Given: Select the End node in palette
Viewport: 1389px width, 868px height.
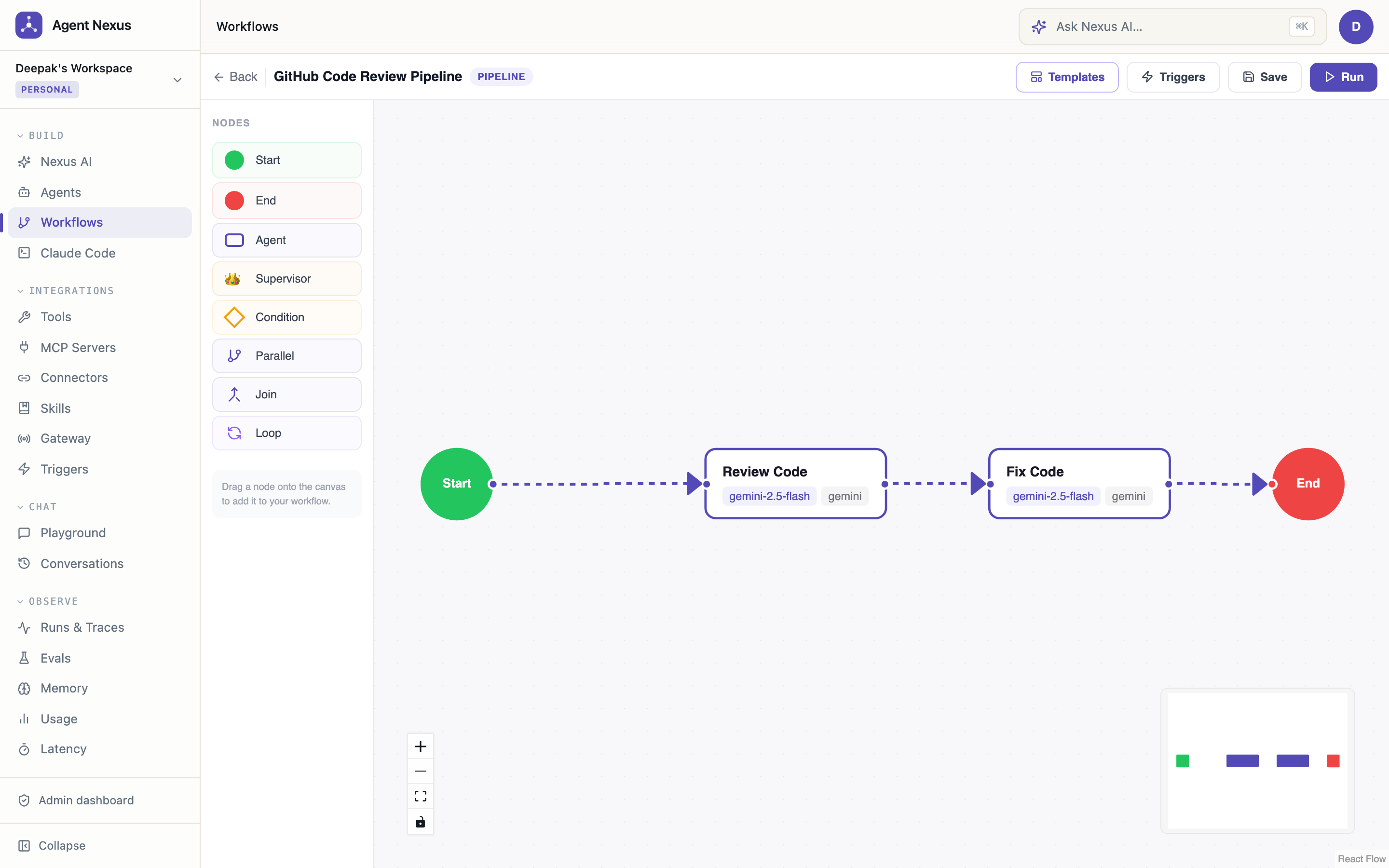Looking at the screenshot, I should point(286,200).
